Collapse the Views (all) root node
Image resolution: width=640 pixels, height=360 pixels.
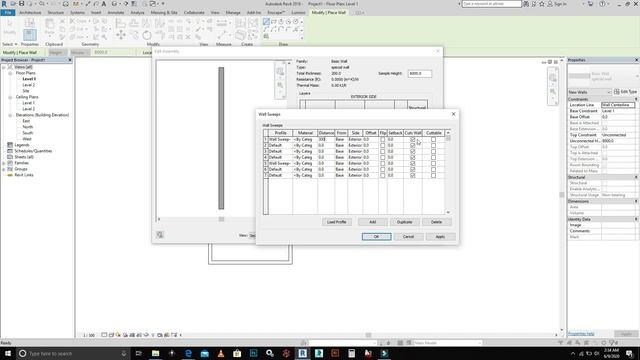pos(4,67)
